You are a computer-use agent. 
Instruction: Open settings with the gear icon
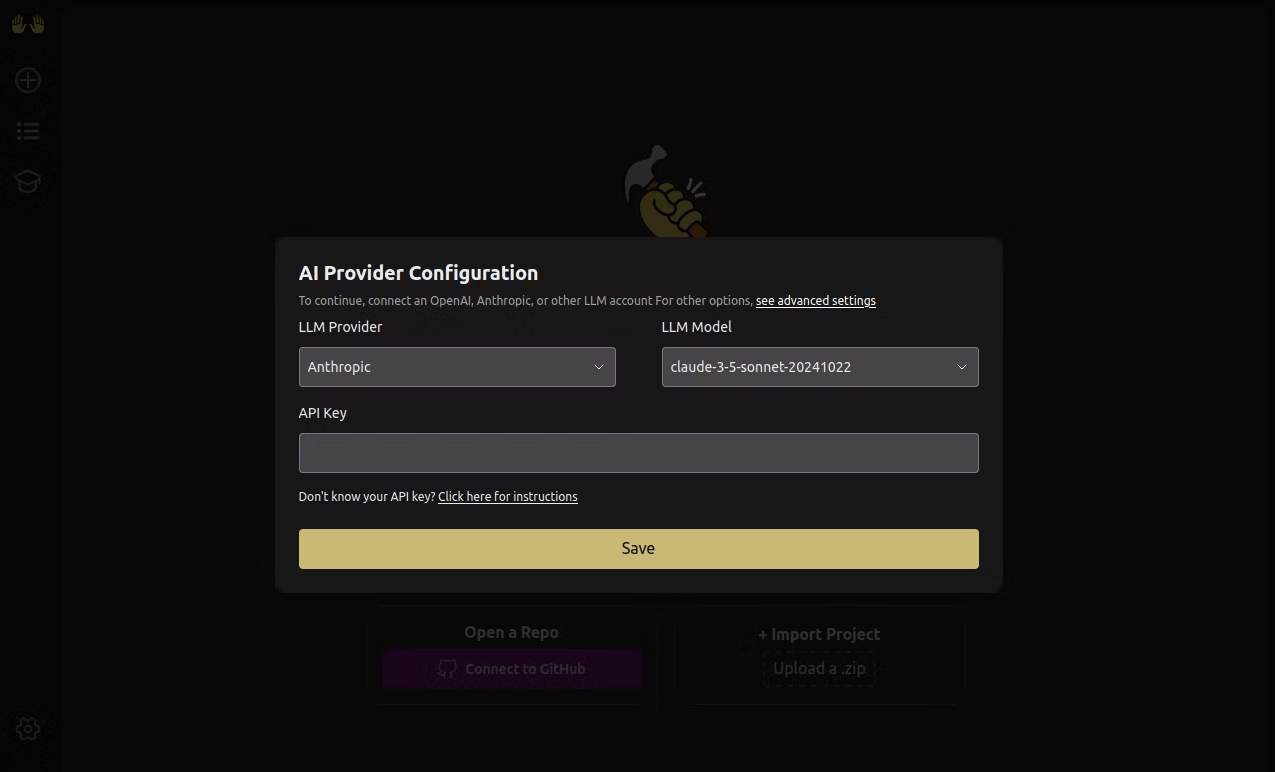pos(28,729)
